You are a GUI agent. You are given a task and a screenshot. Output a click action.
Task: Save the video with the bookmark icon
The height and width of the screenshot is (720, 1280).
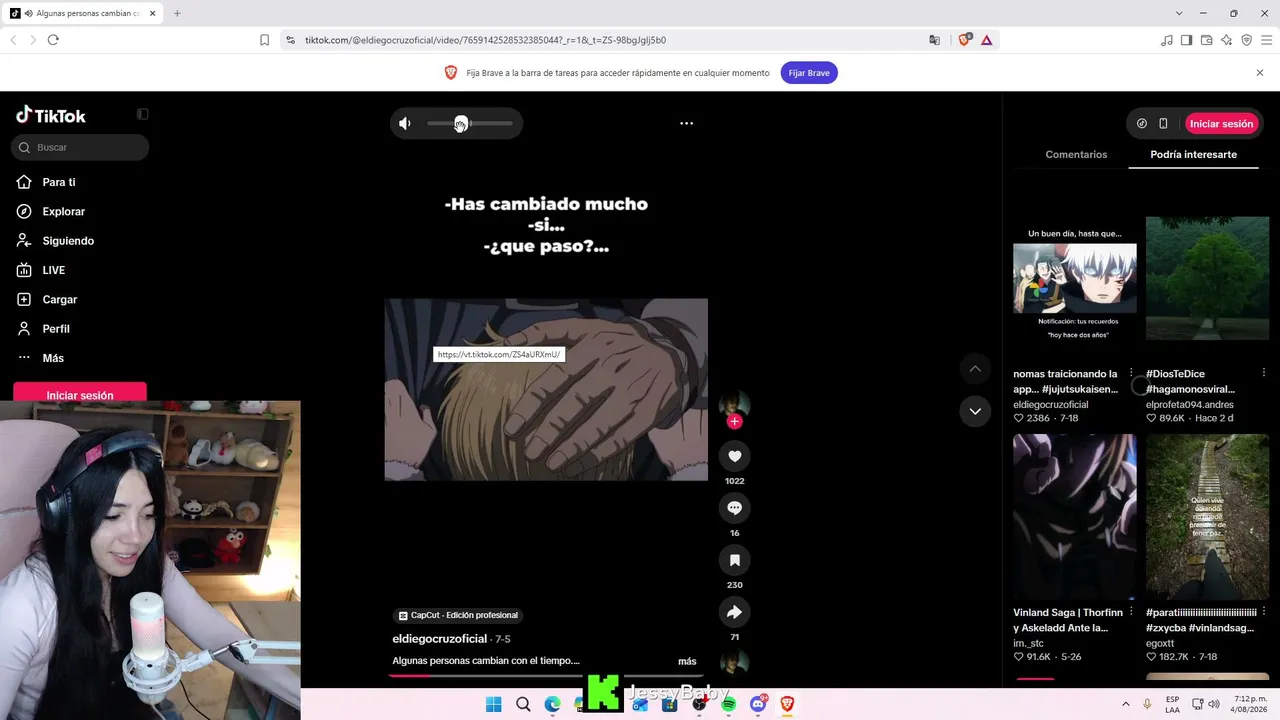pyautogui.click(x=734, y=560)
